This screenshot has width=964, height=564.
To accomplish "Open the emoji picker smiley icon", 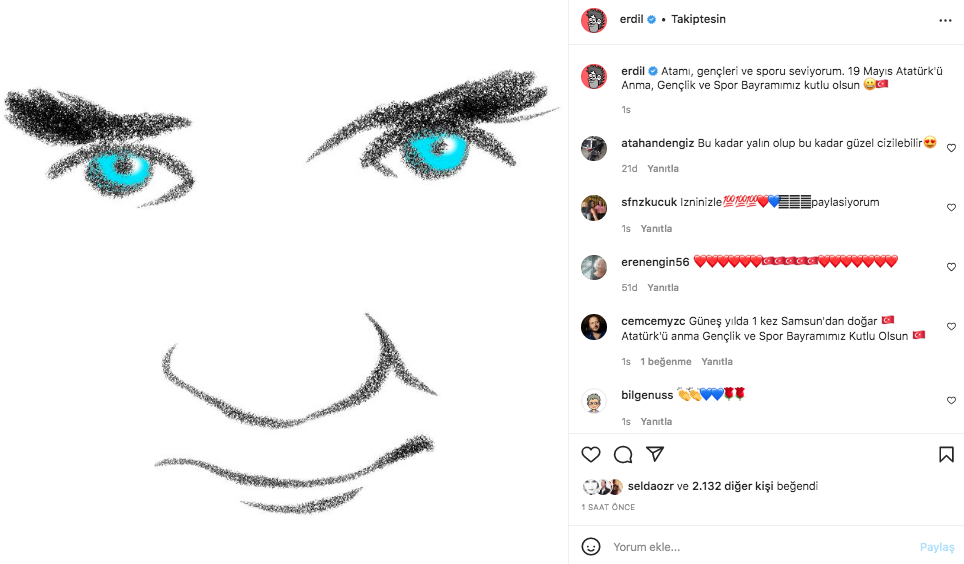I will 591,547.
